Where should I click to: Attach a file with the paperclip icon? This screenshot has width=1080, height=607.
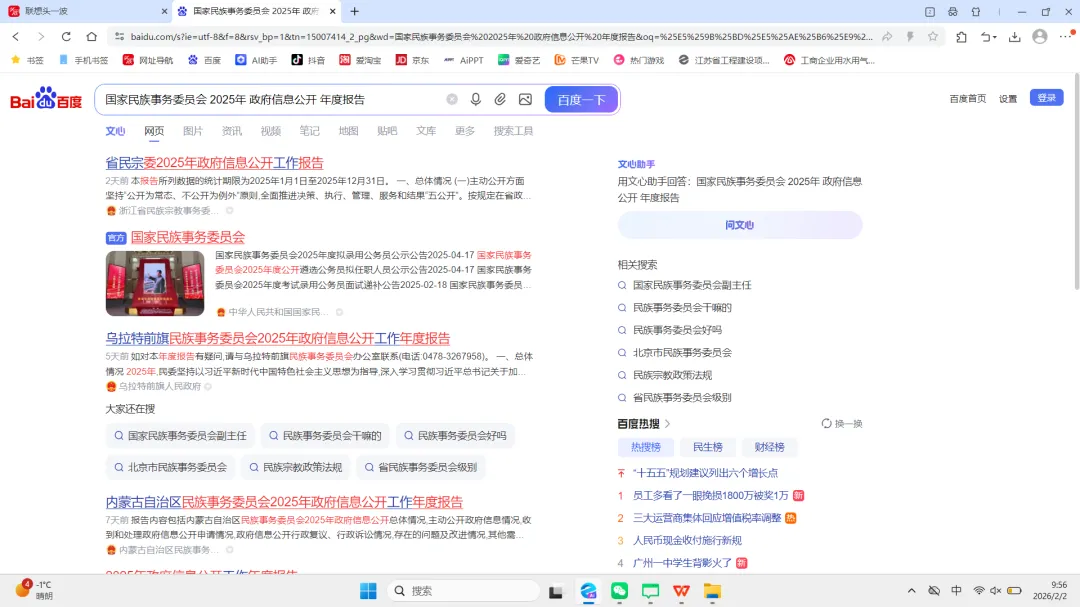[x=500, y=99]
